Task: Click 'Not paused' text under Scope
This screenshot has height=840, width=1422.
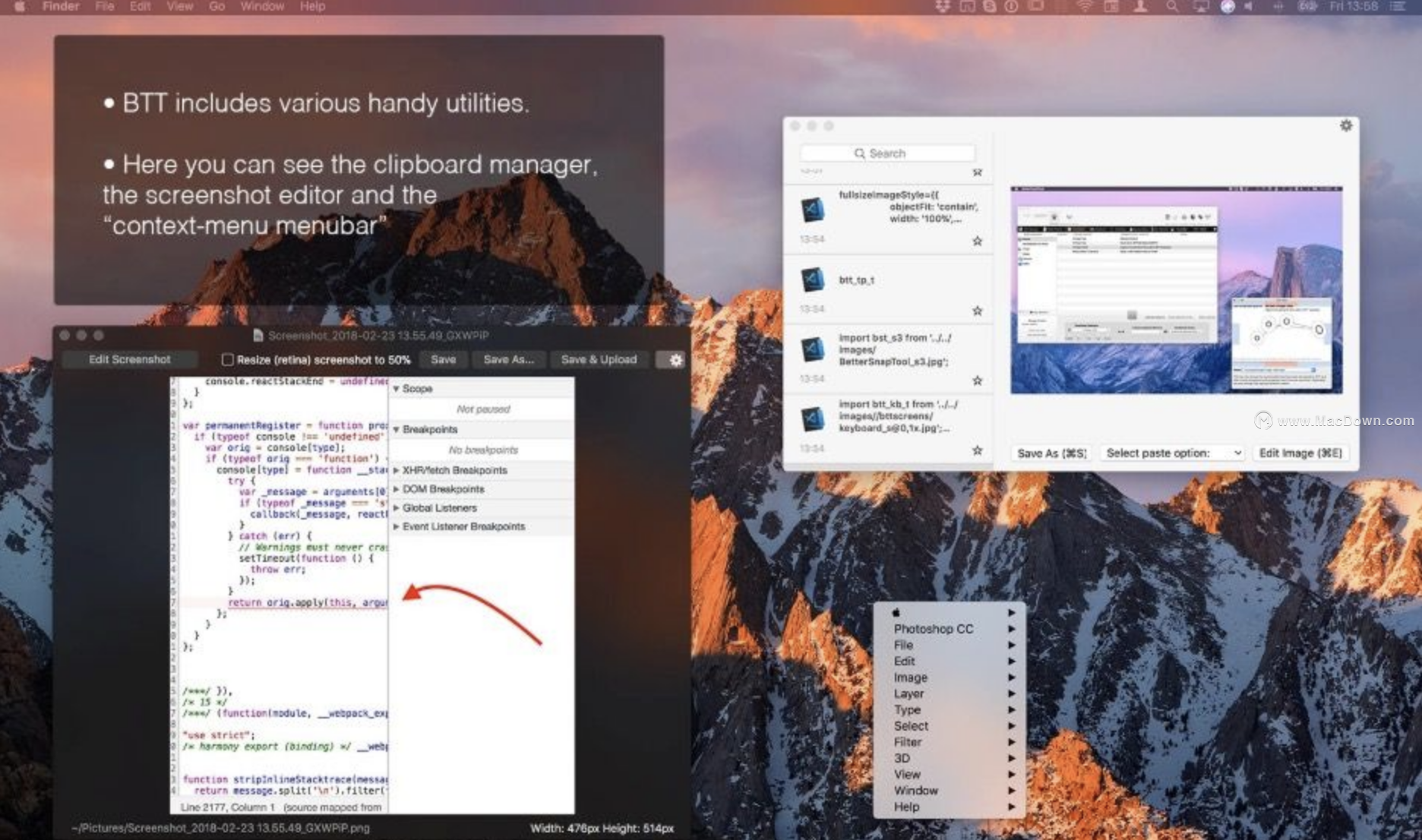Action: (x=483, y=409)
